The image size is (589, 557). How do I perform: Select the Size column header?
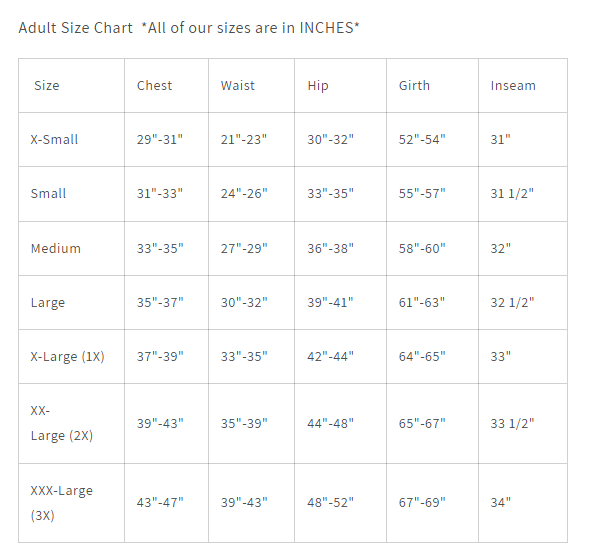point(47,86)
